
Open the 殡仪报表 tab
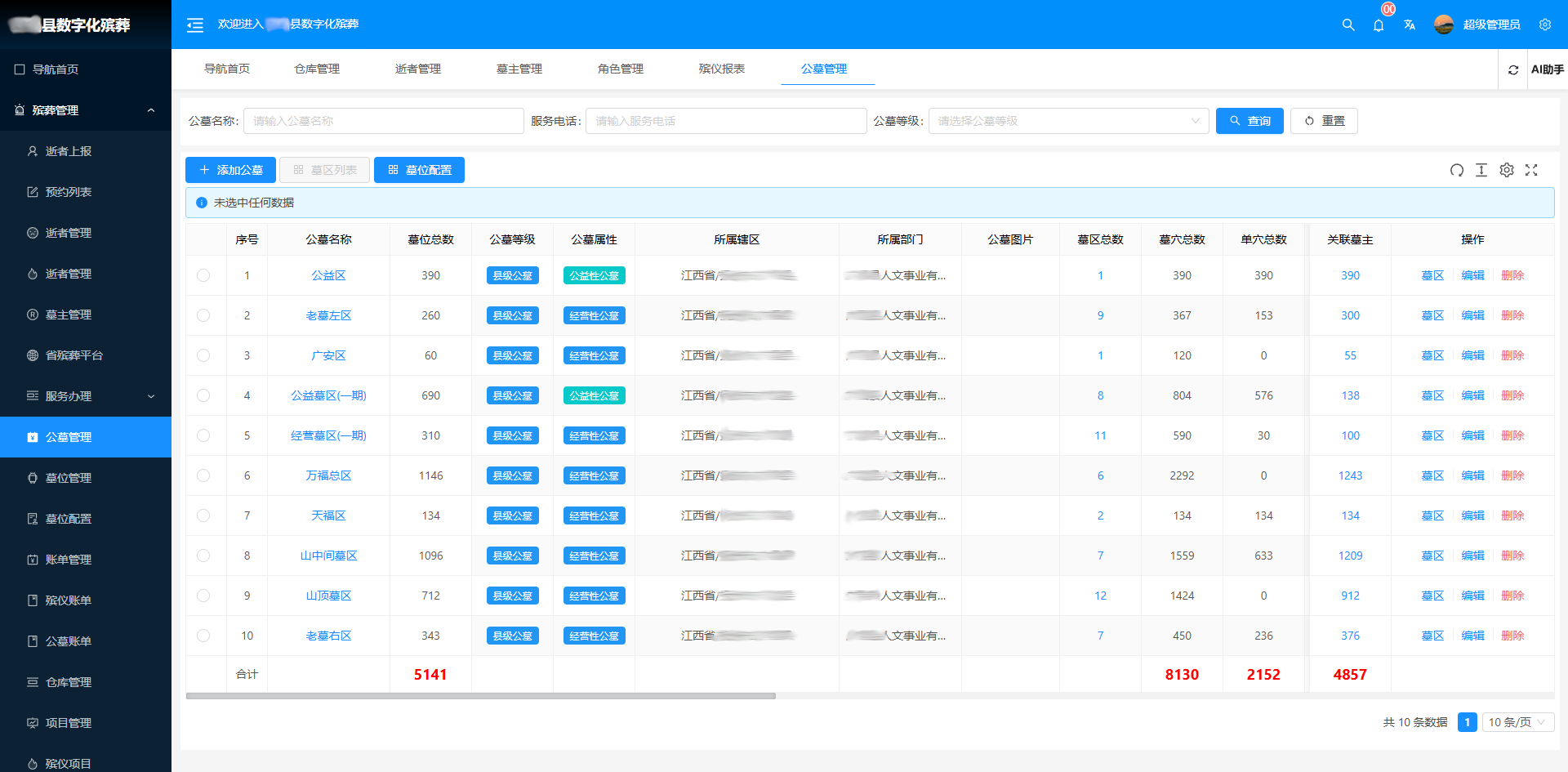click(x=721, y=69)
